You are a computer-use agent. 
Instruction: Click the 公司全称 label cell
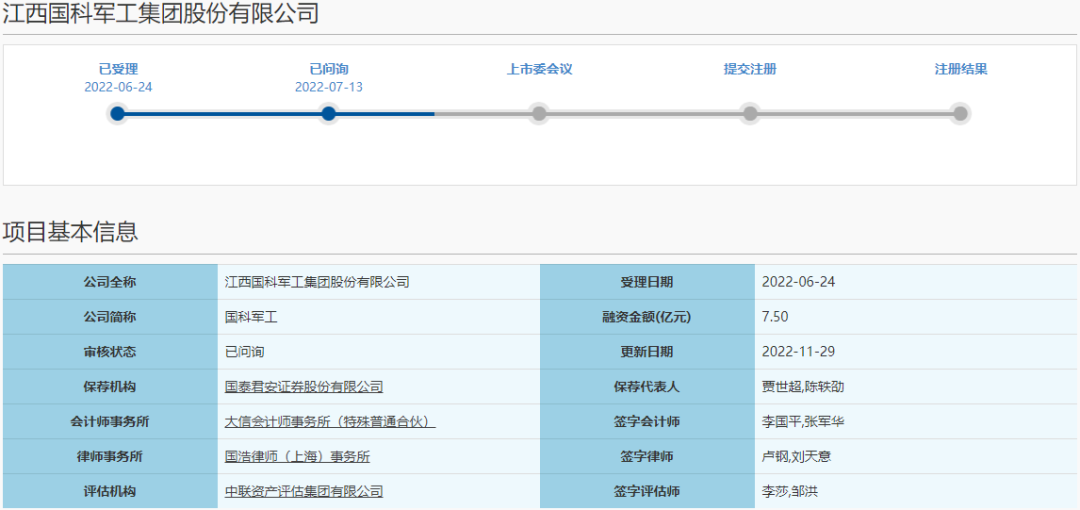[x=110, y=282]
